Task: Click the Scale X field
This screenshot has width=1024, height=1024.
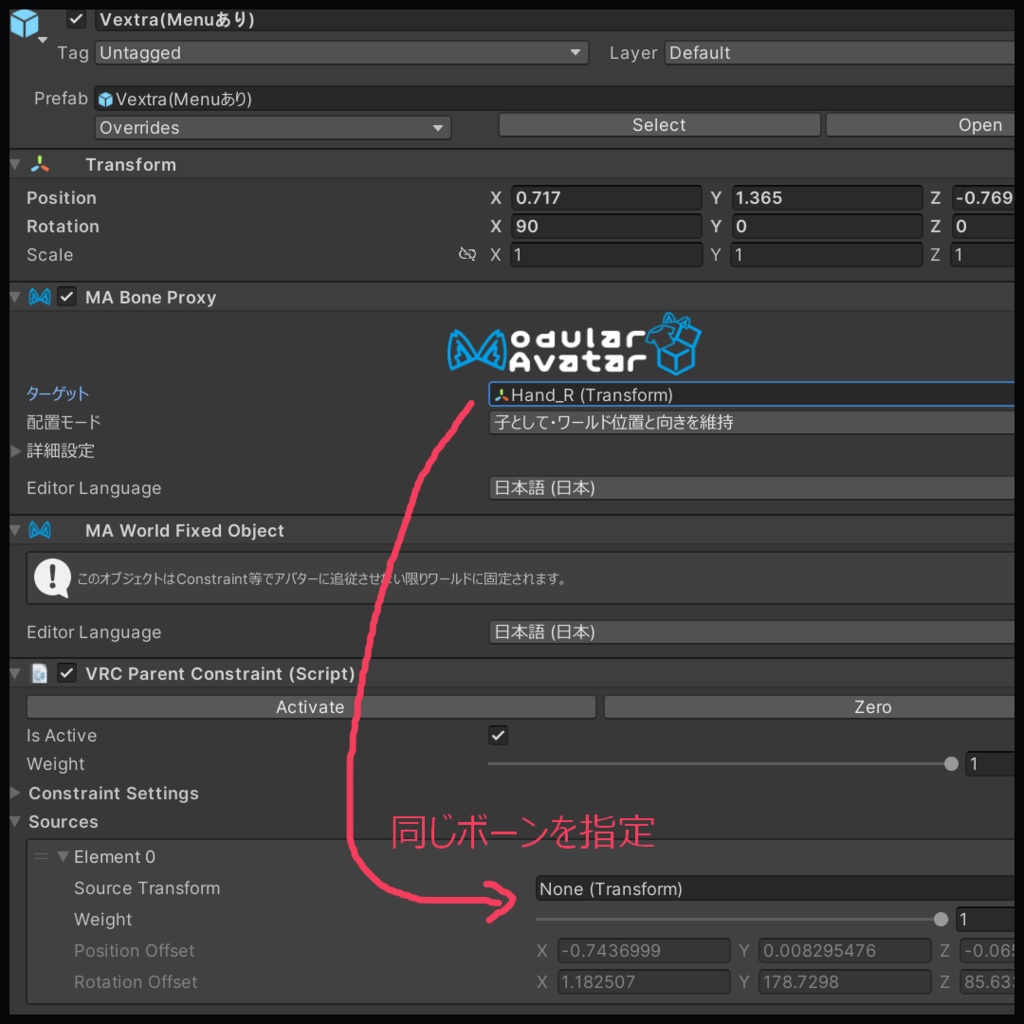Action: [606, 255]
